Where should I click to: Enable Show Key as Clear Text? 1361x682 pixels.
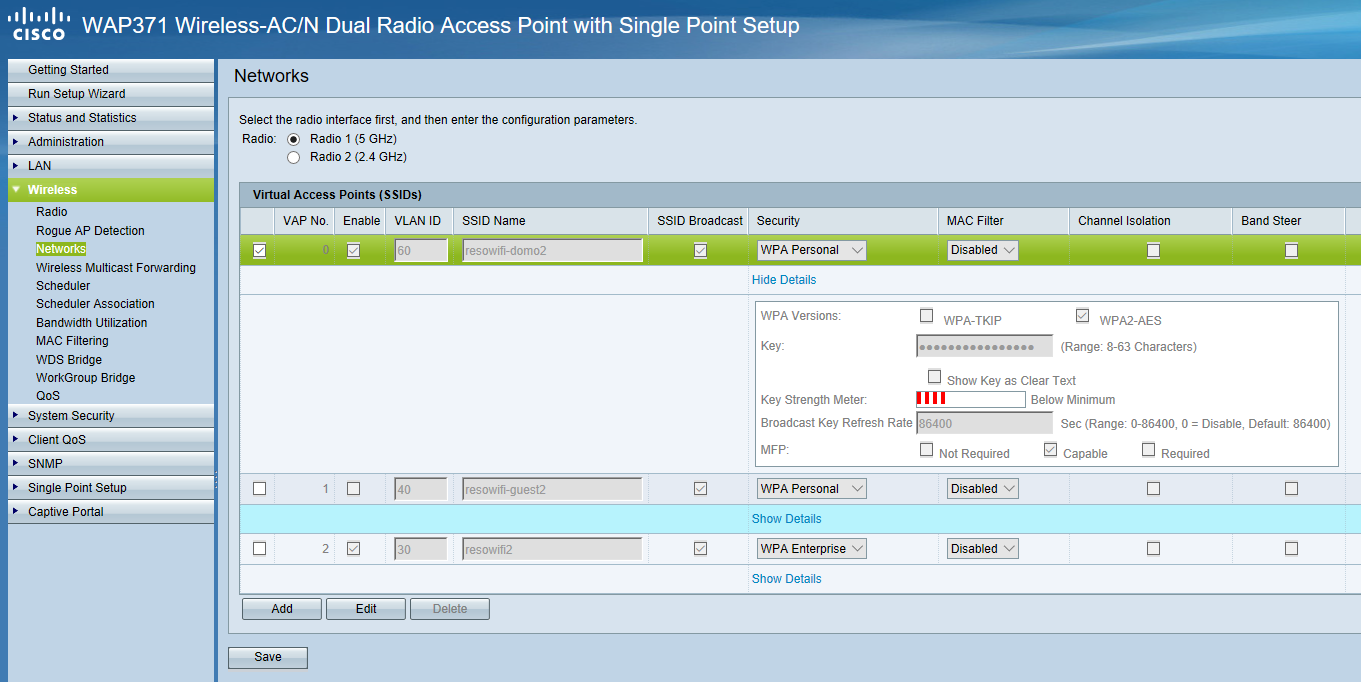(x=934, y=377)
